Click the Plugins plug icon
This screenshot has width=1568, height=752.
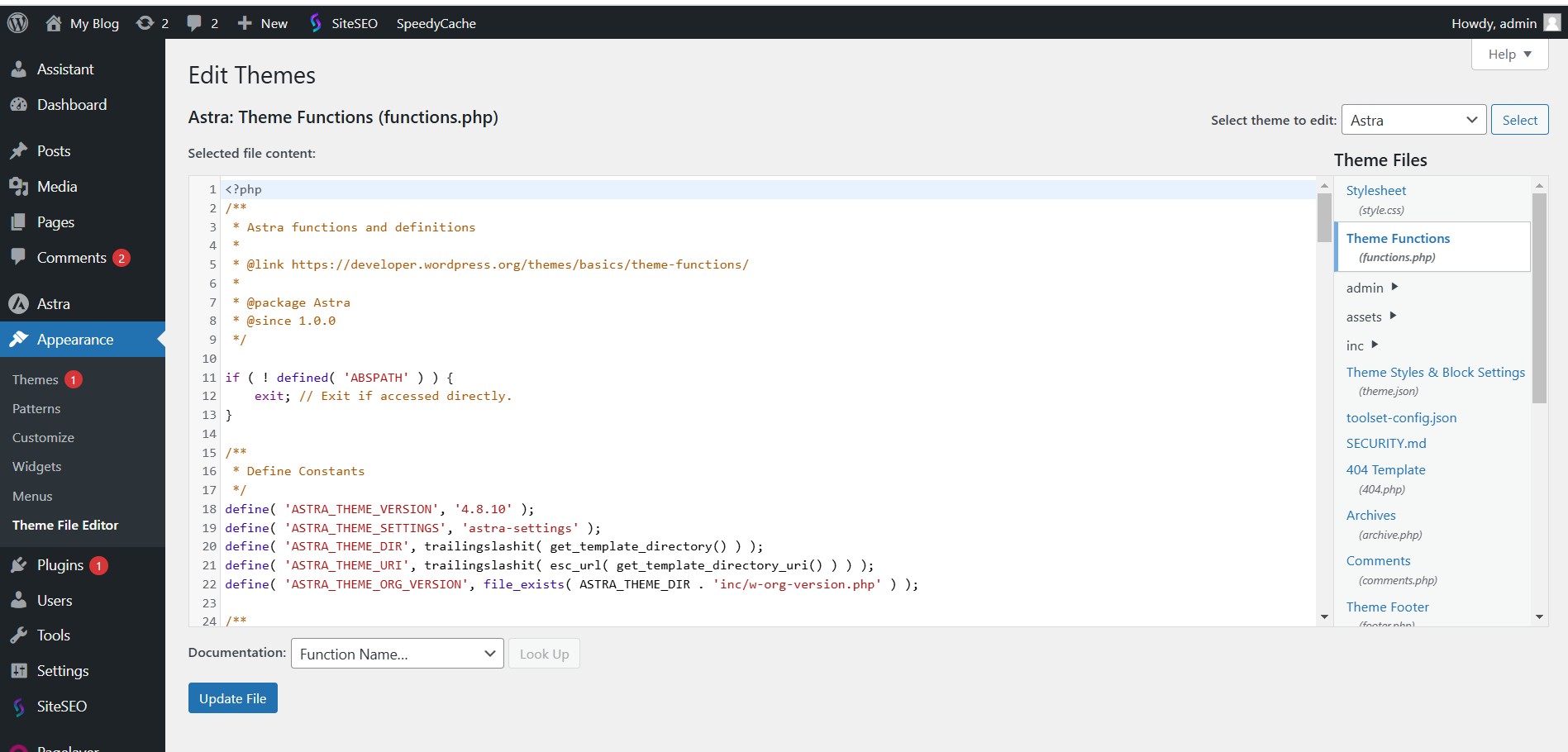(18, 565)
